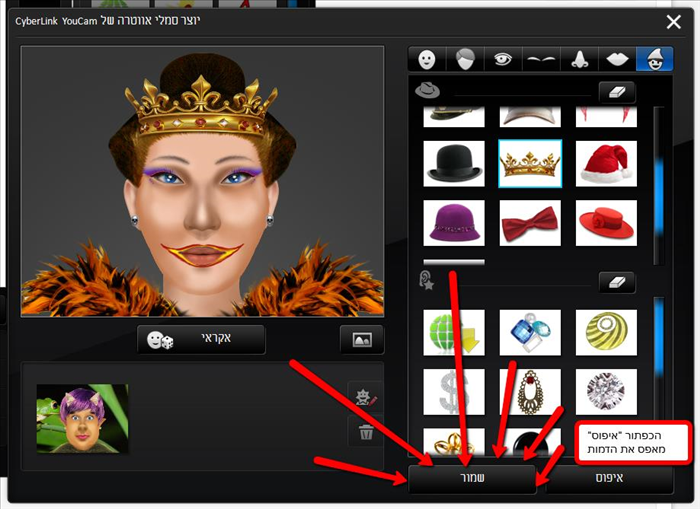
Task: Clear hat with eraser button
Action: click(617, 92)
